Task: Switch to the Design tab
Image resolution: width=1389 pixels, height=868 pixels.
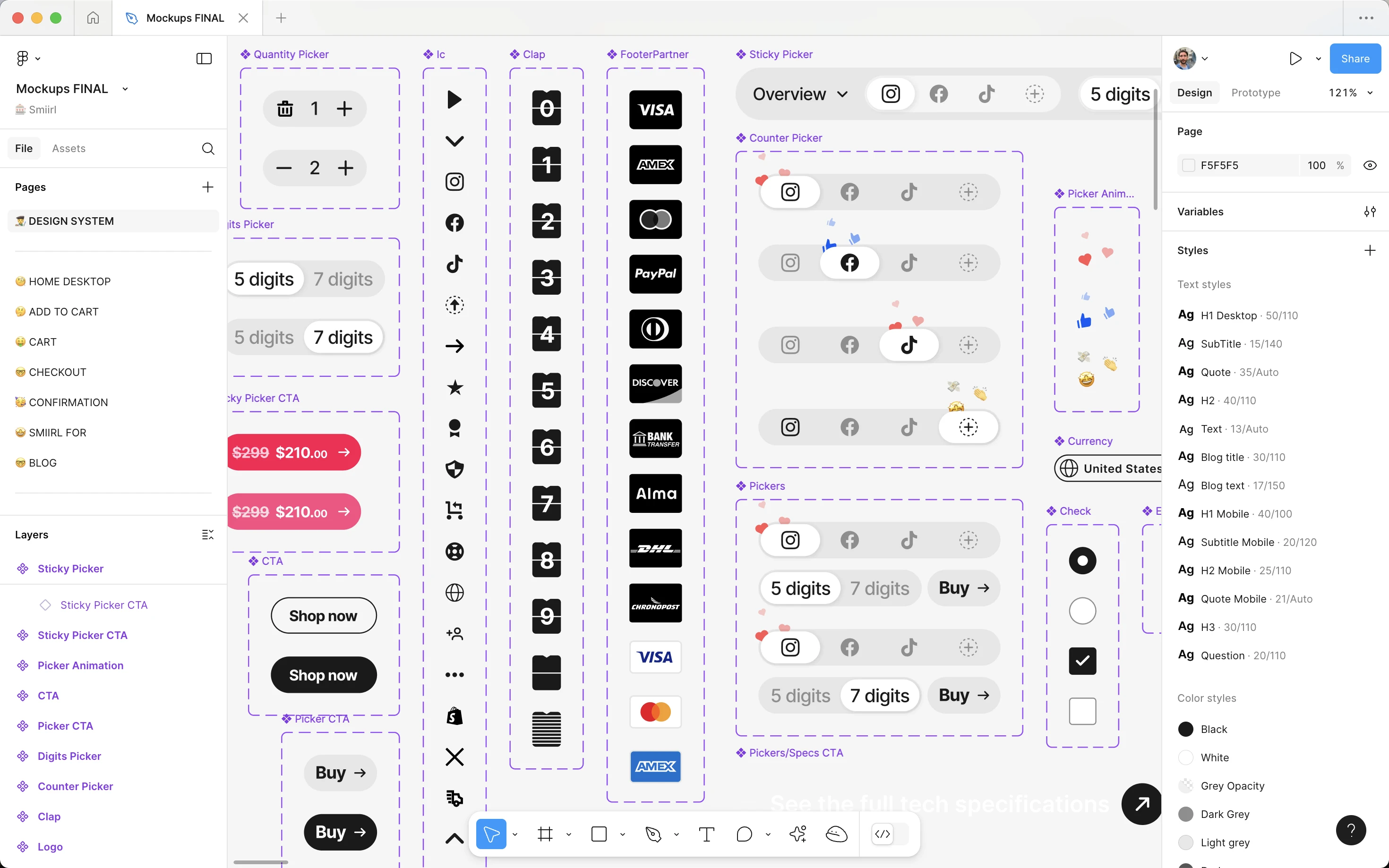Action: [x=1194, y=93]
